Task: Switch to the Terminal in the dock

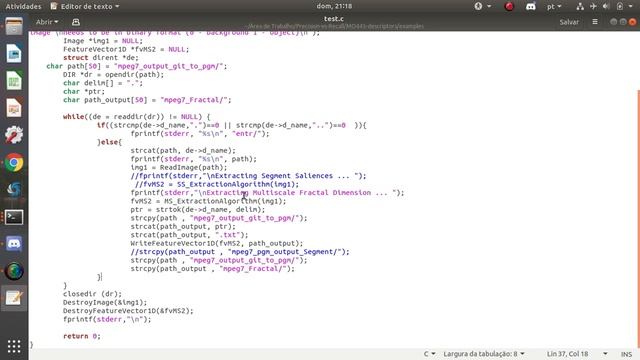Action: (14, 217)
